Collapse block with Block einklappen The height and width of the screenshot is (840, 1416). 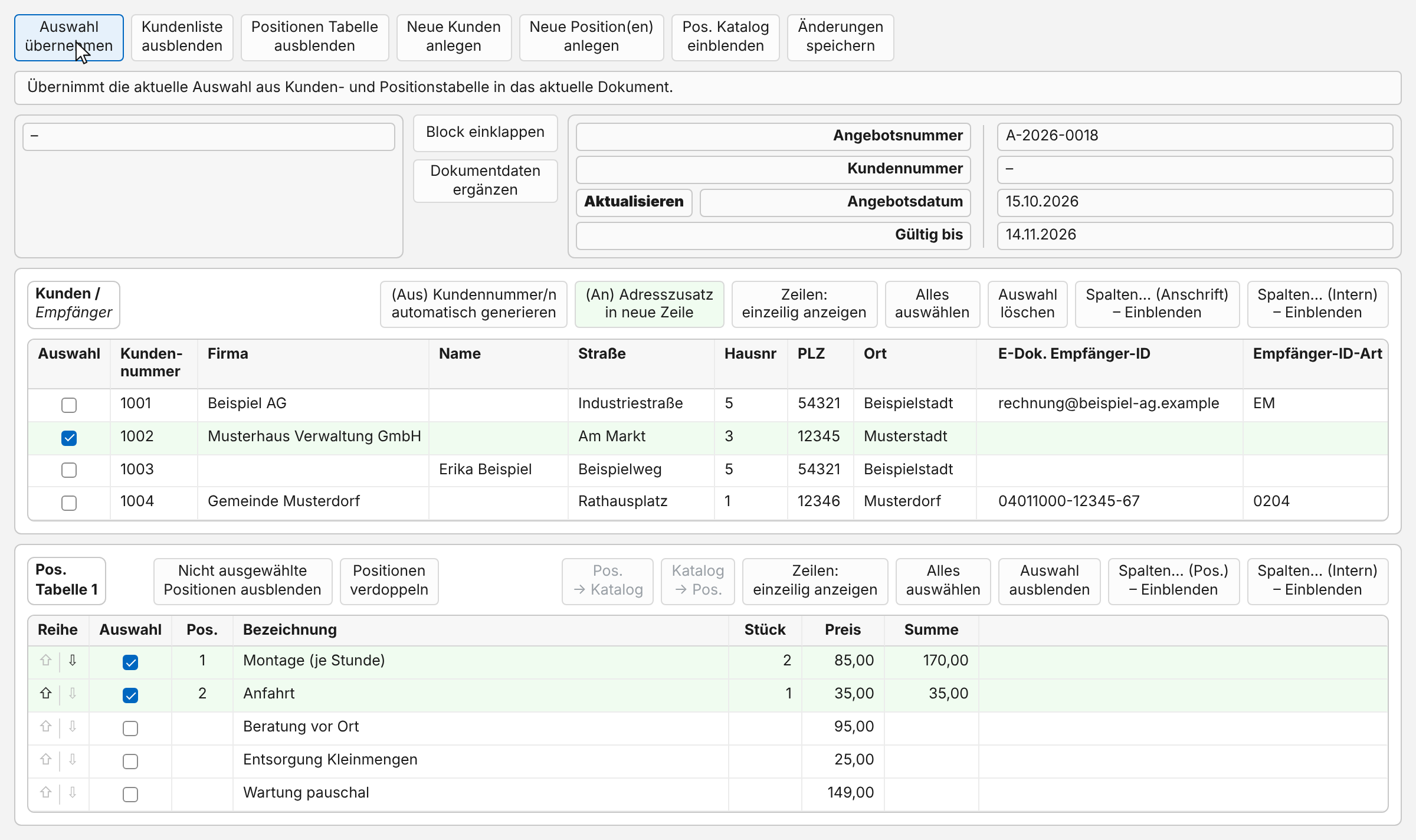[486, 133]
